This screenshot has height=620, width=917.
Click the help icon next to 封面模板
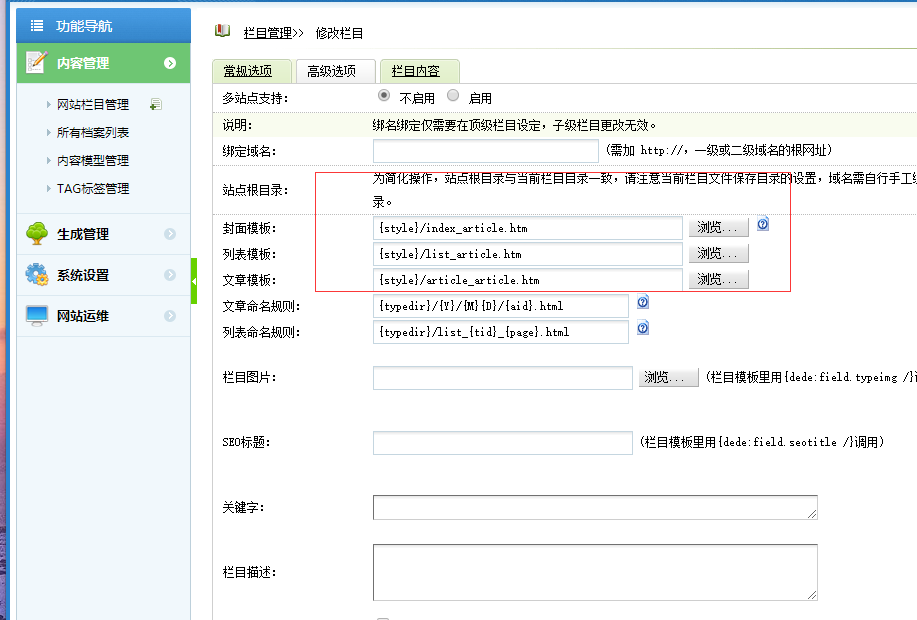click(x=762, y=224)
